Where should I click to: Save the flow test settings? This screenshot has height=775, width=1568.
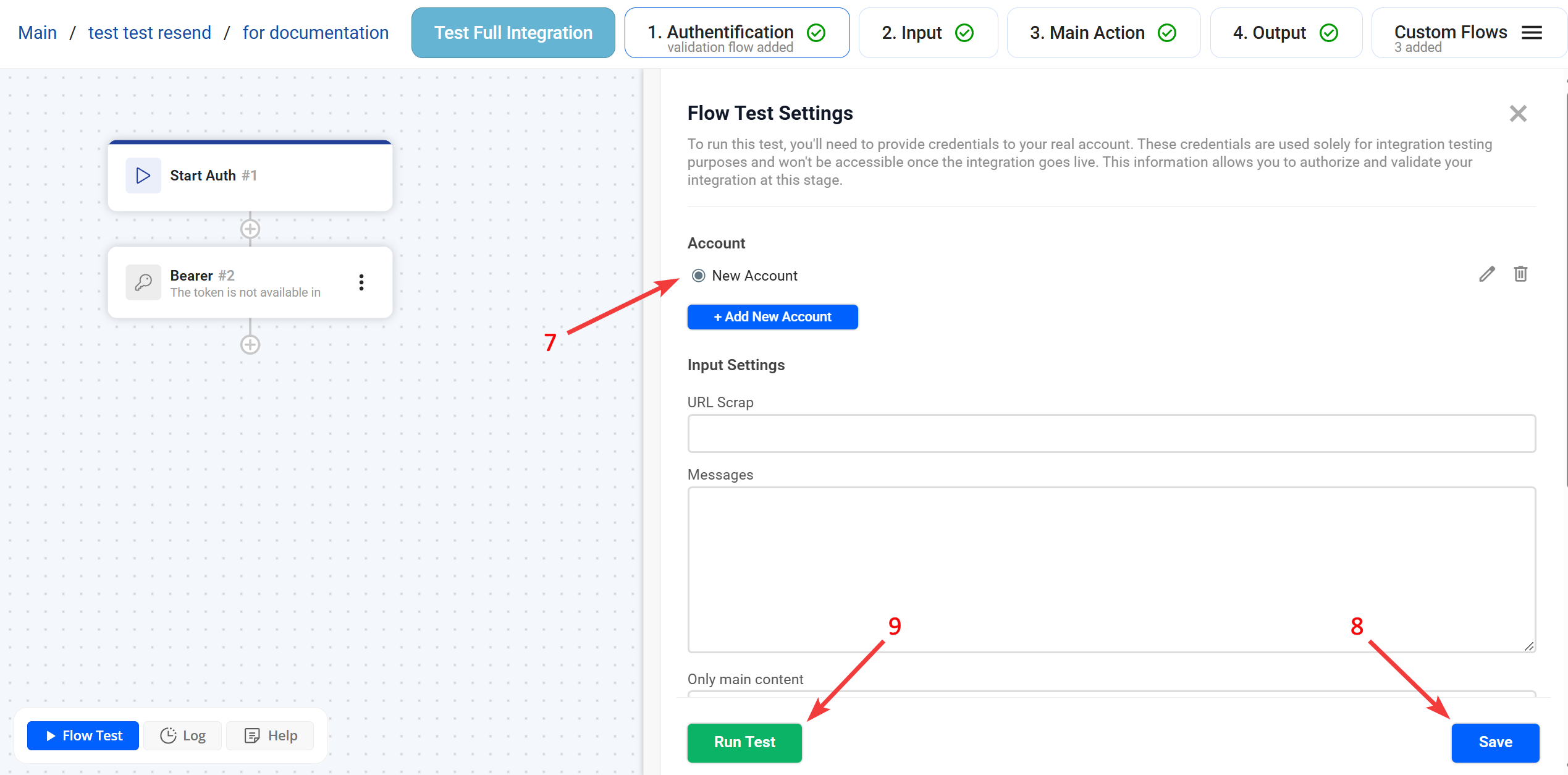[1494, 742]
